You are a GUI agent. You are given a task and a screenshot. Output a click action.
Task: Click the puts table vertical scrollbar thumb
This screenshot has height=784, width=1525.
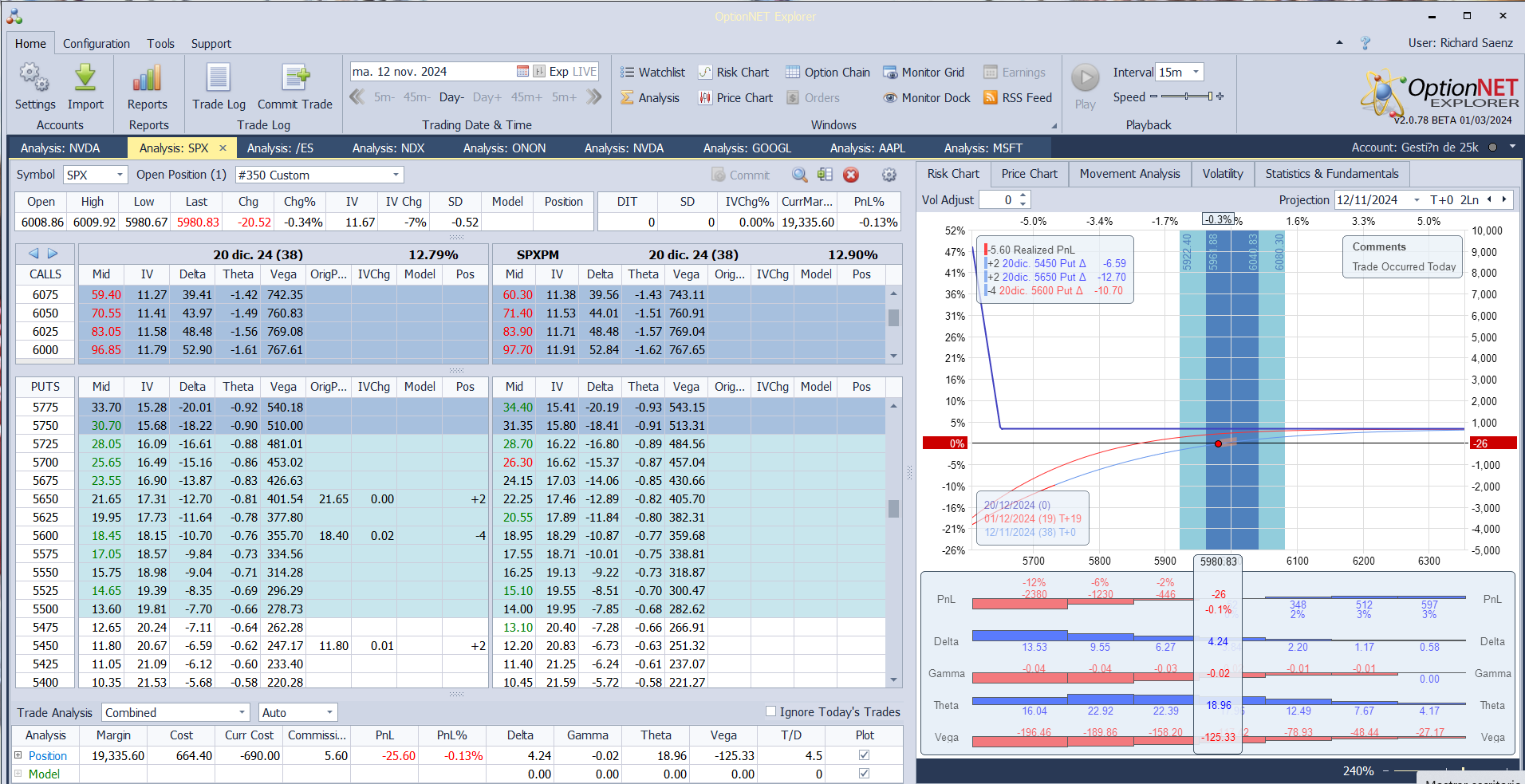pos(893,508)
